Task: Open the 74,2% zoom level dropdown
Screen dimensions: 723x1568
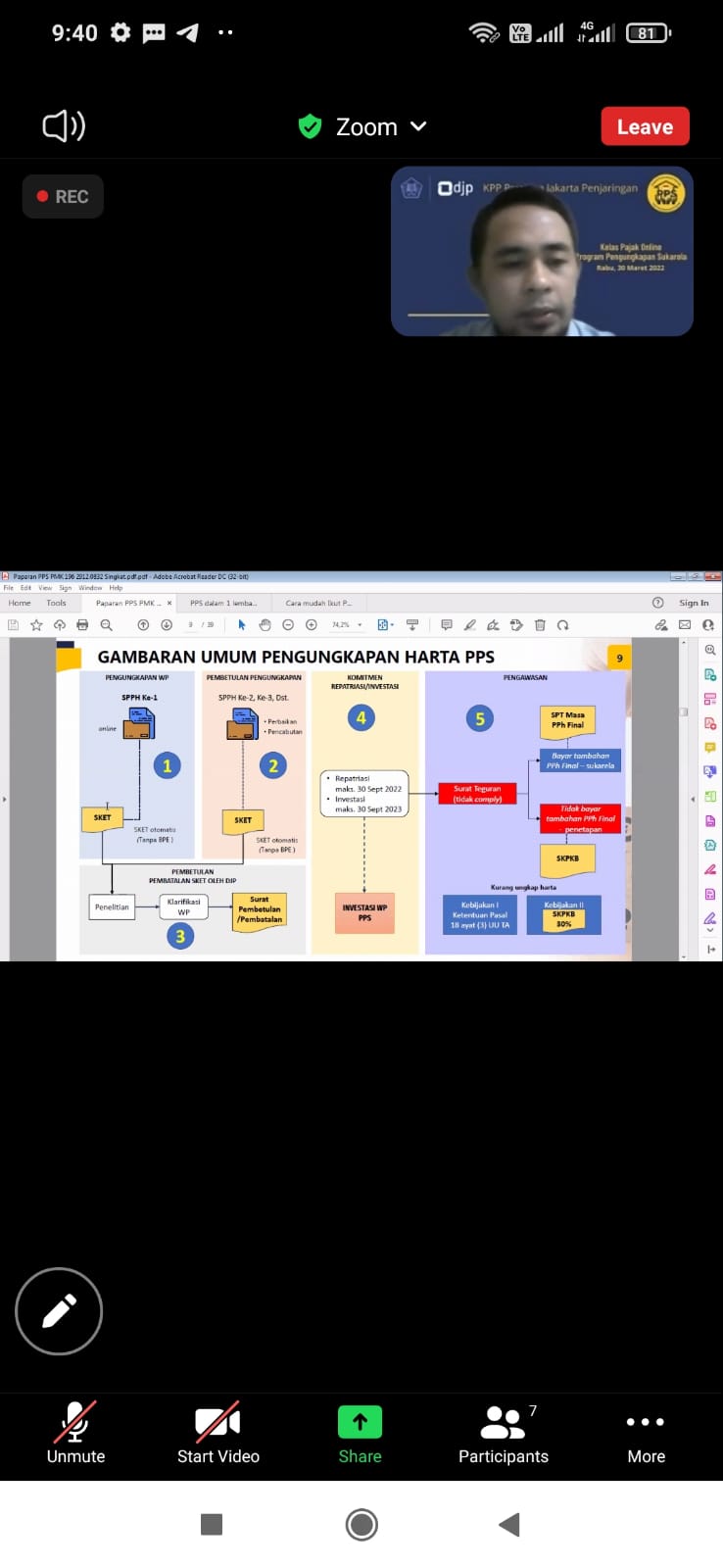Action: (347, 625)
